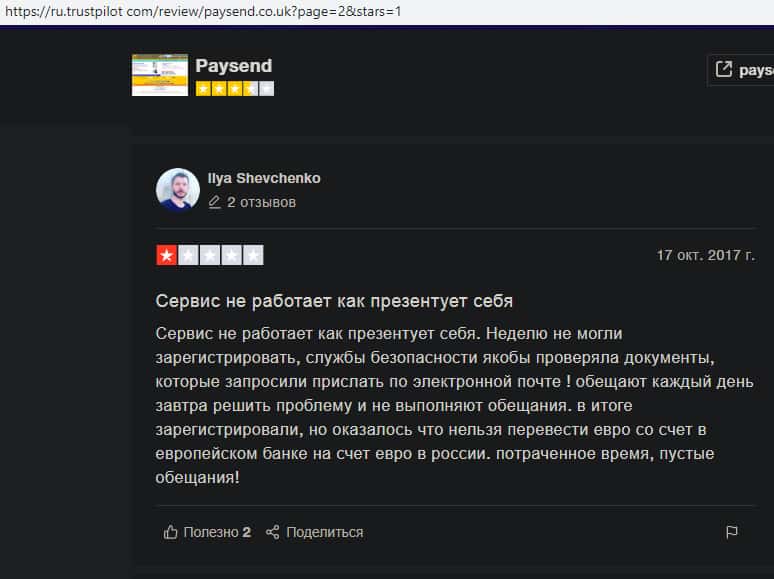This screenshot has width=774, height=579.
Task: Click the review body text paragraph
Action: click(455, 405)
